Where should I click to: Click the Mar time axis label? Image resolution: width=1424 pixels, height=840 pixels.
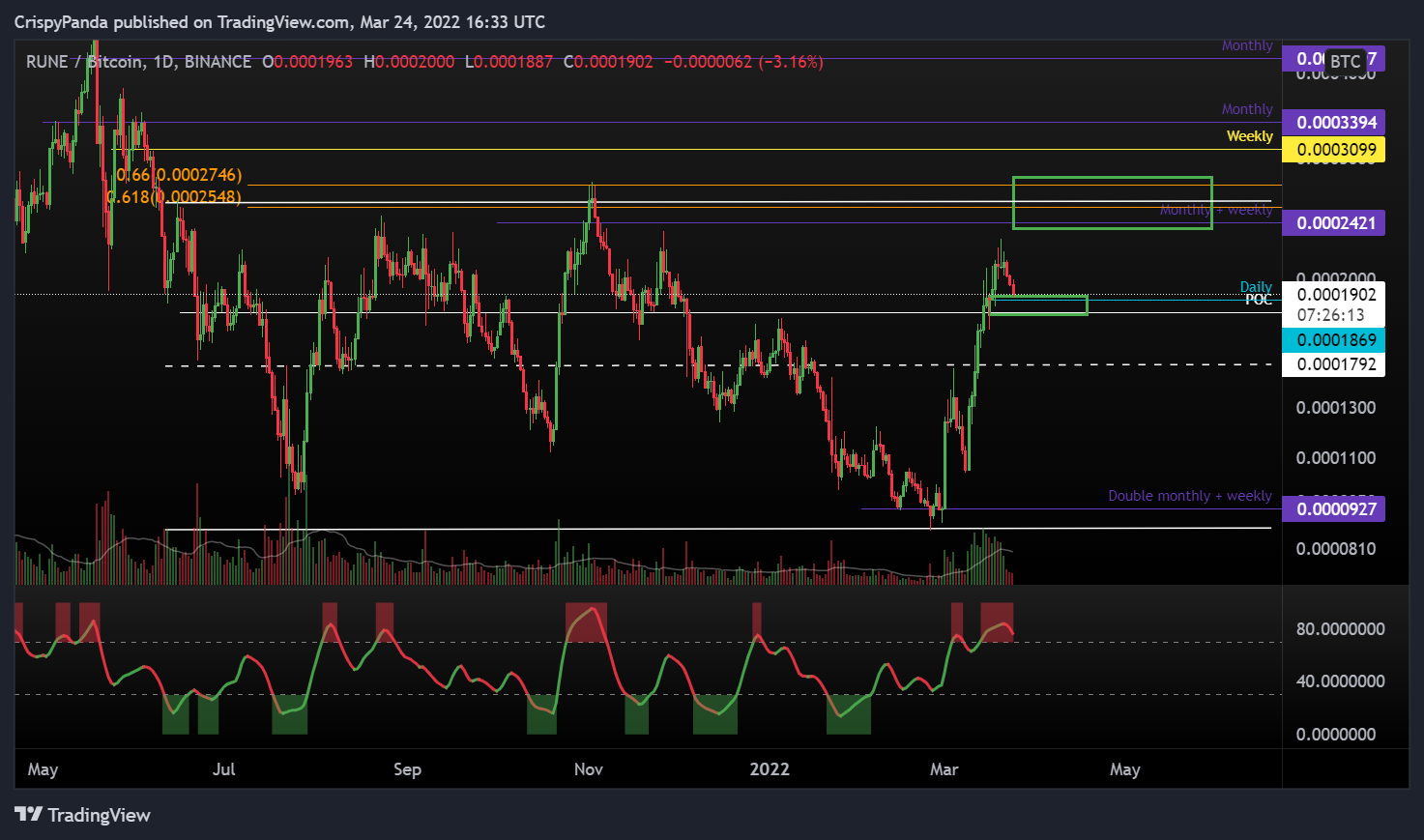point(944,769)
